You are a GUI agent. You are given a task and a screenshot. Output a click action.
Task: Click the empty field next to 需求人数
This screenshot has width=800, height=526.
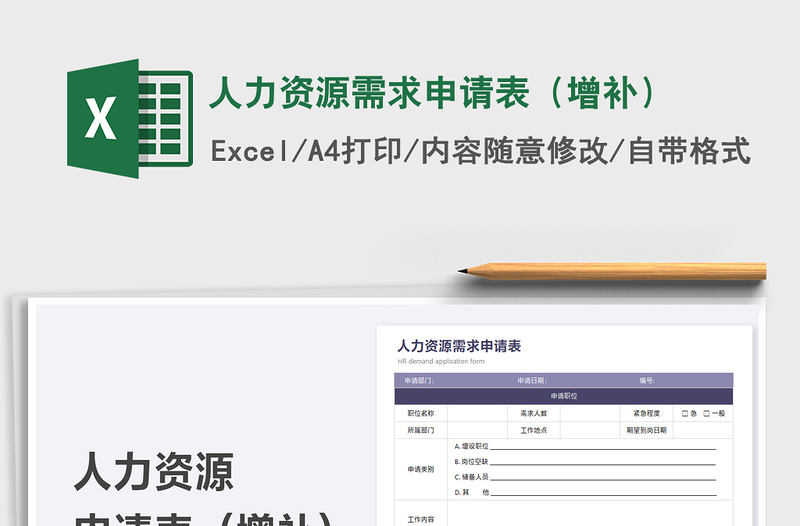click(590, 413)
